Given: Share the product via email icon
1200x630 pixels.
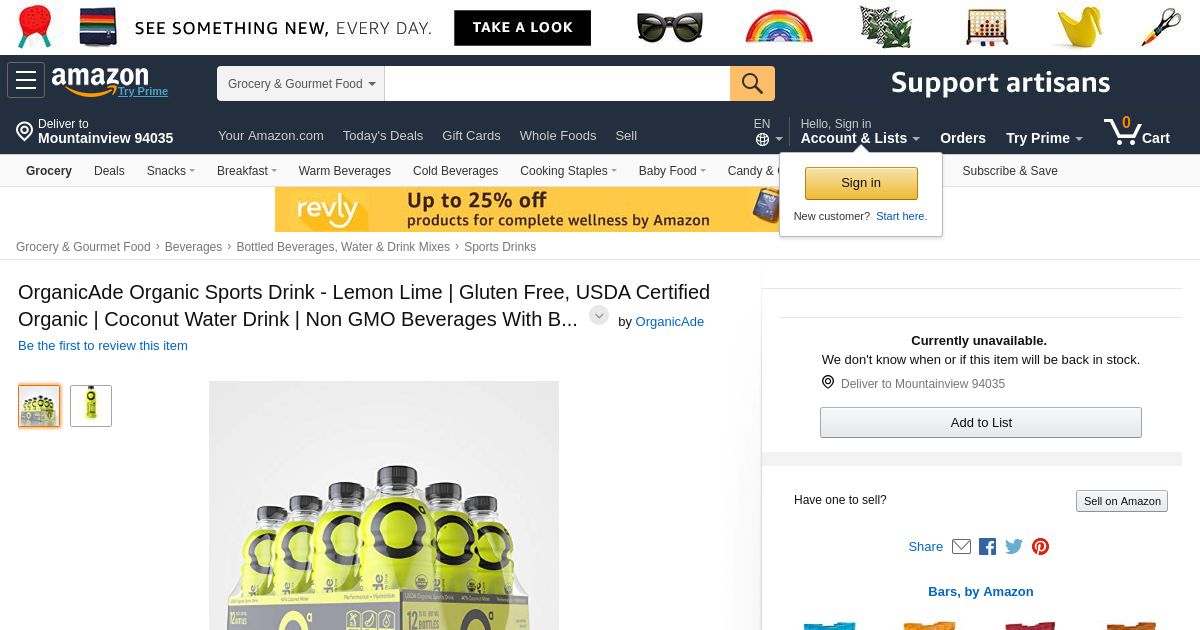Looking at the screenshot, I should tap(961, 546).
